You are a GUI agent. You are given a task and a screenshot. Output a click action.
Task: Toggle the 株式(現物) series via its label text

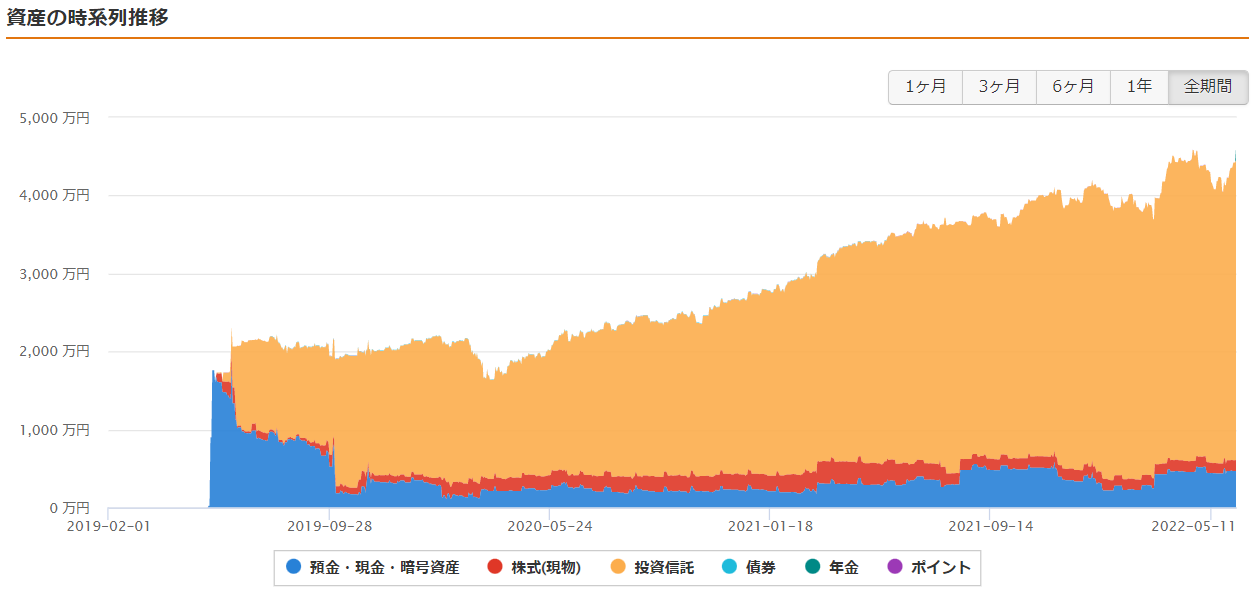[546, 568]
